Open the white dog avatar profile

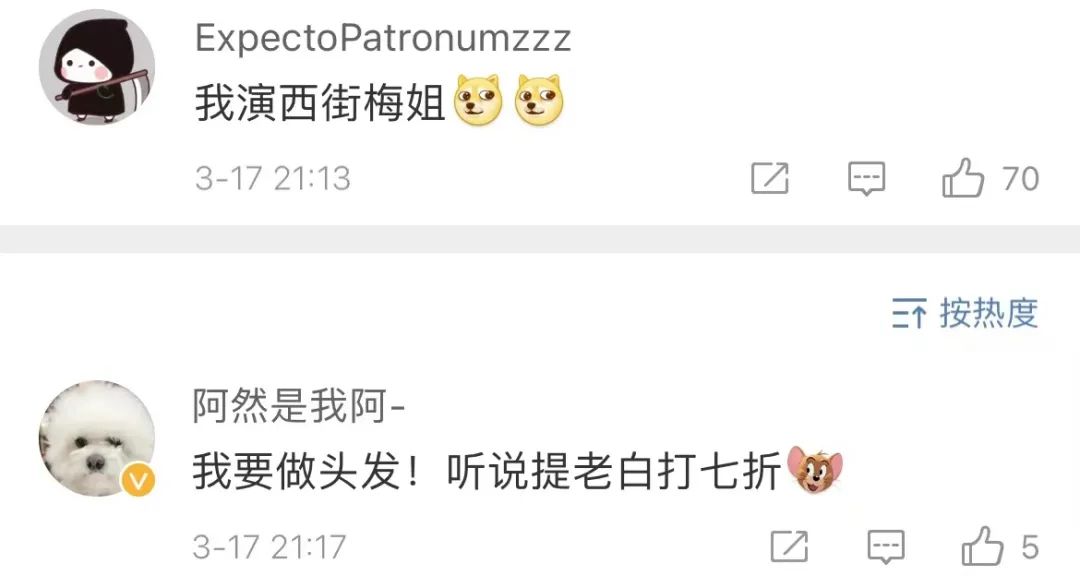point(96,438)
